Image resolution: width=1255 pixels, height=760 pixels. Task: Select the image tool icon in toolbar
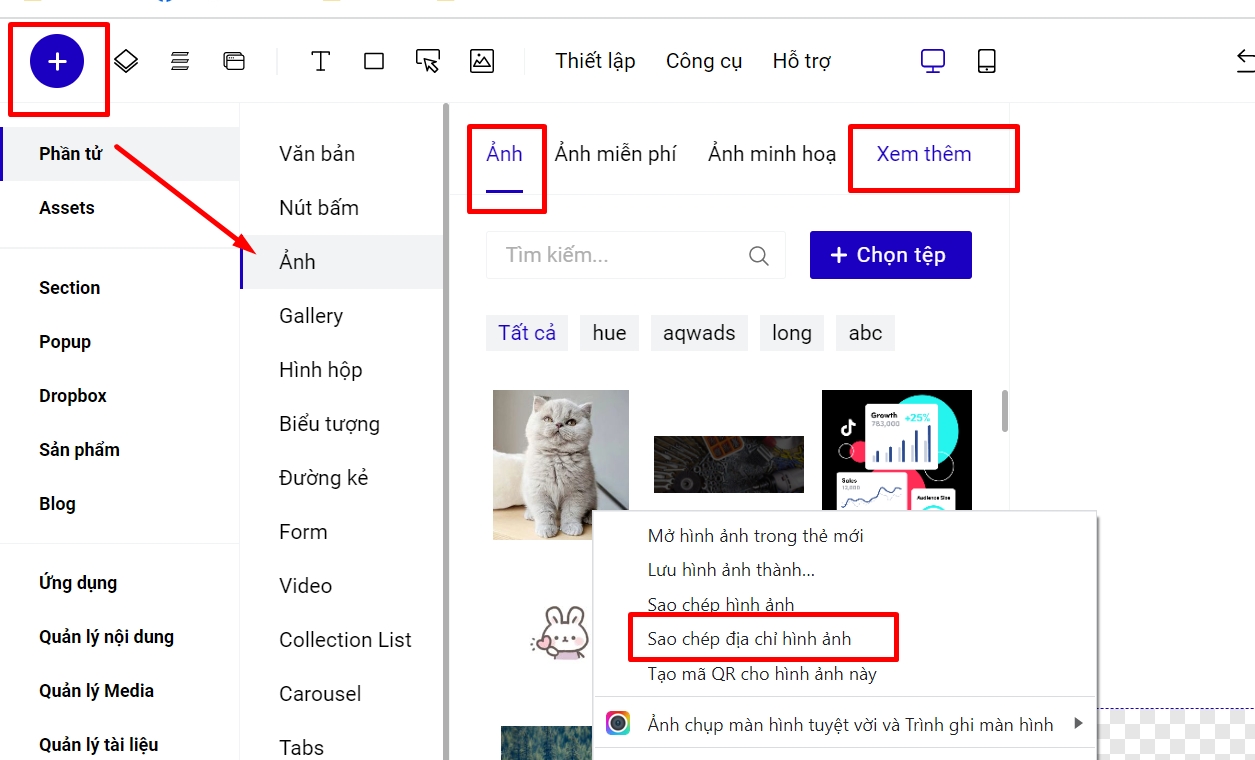pyautogui.click(x=482, y=62)
